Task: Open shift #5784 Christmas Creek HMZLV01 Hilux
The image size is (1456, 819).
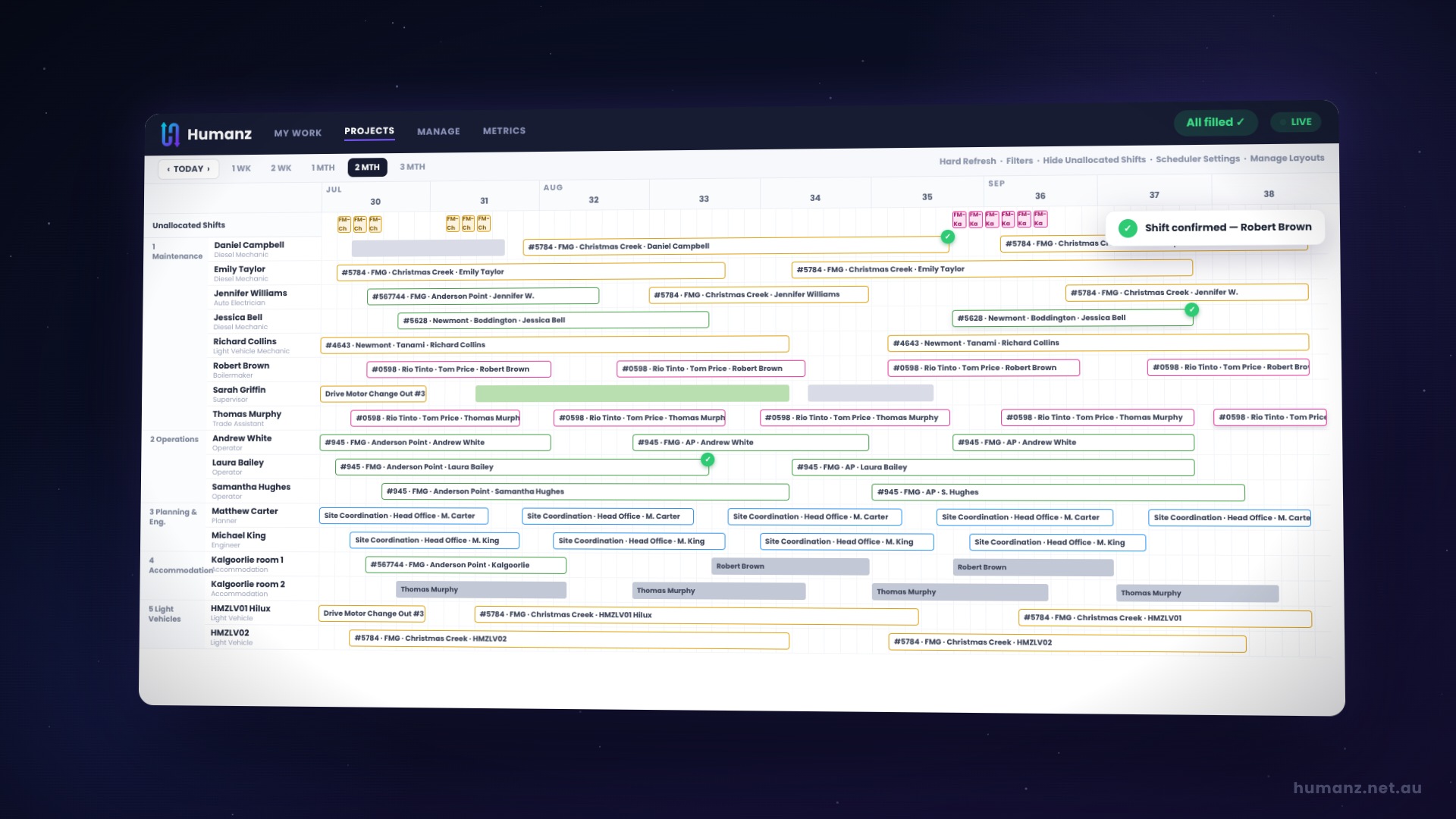Action: [x=696, y=615]
